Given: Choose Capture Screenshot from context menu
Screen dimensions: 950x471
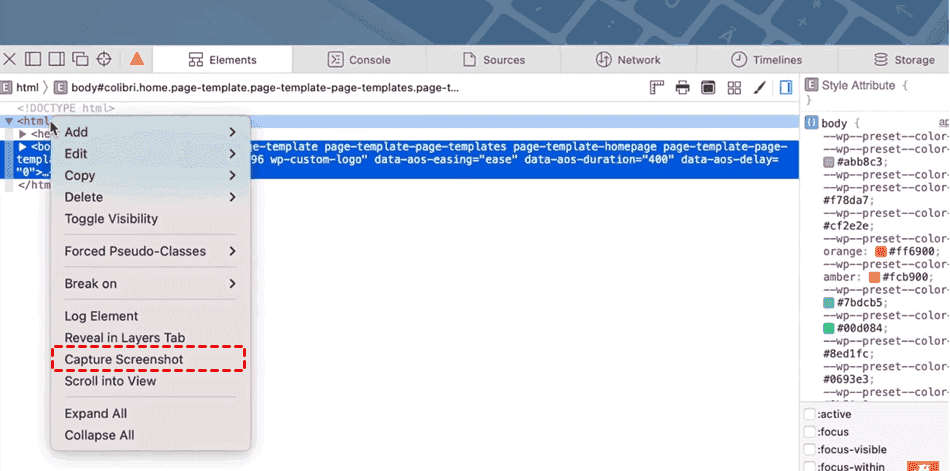Looking at the screenshot, I should pos(150,359).
